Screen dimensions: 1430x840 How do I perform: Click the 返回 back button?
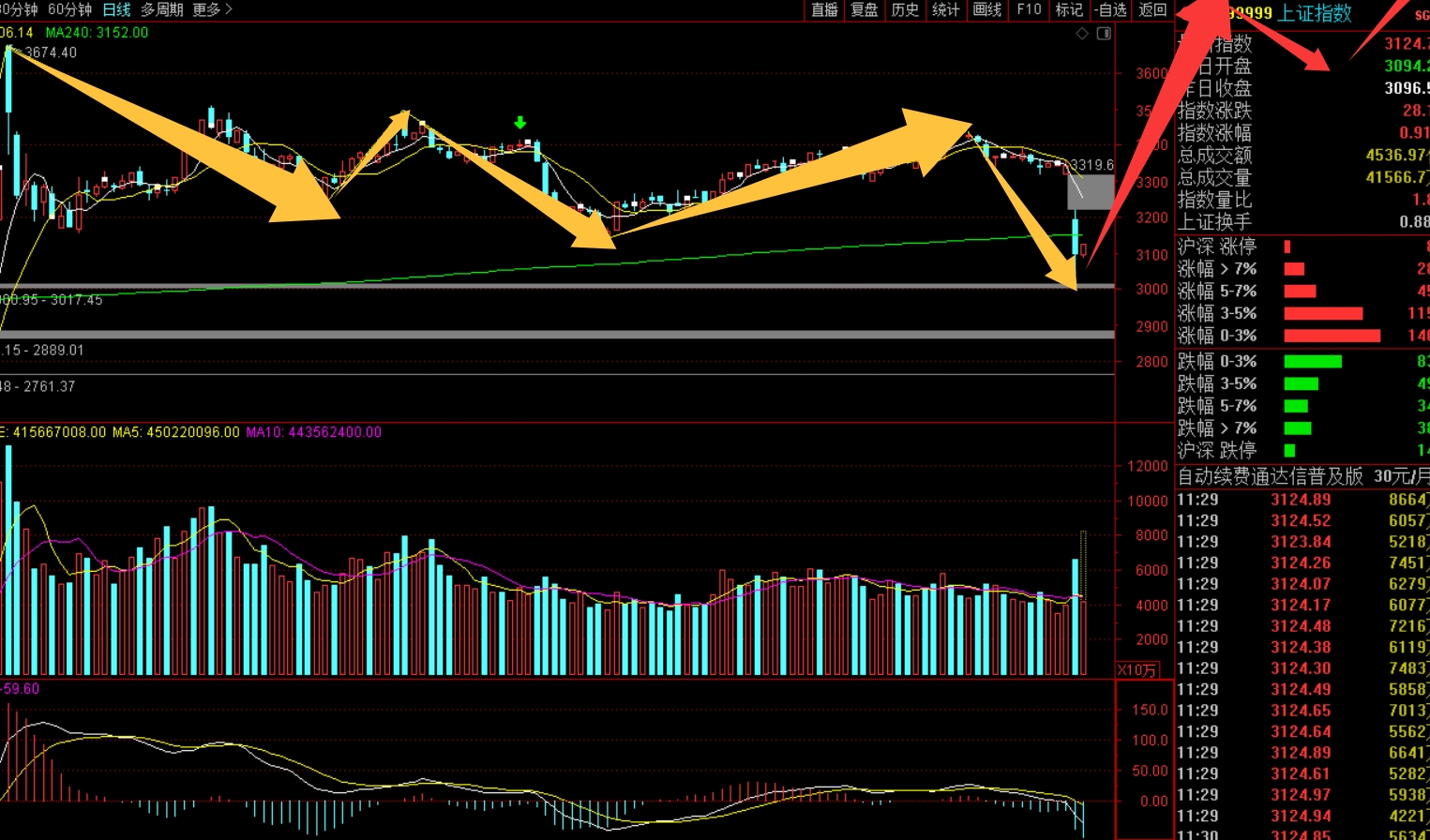click(x=1152, y=9)
